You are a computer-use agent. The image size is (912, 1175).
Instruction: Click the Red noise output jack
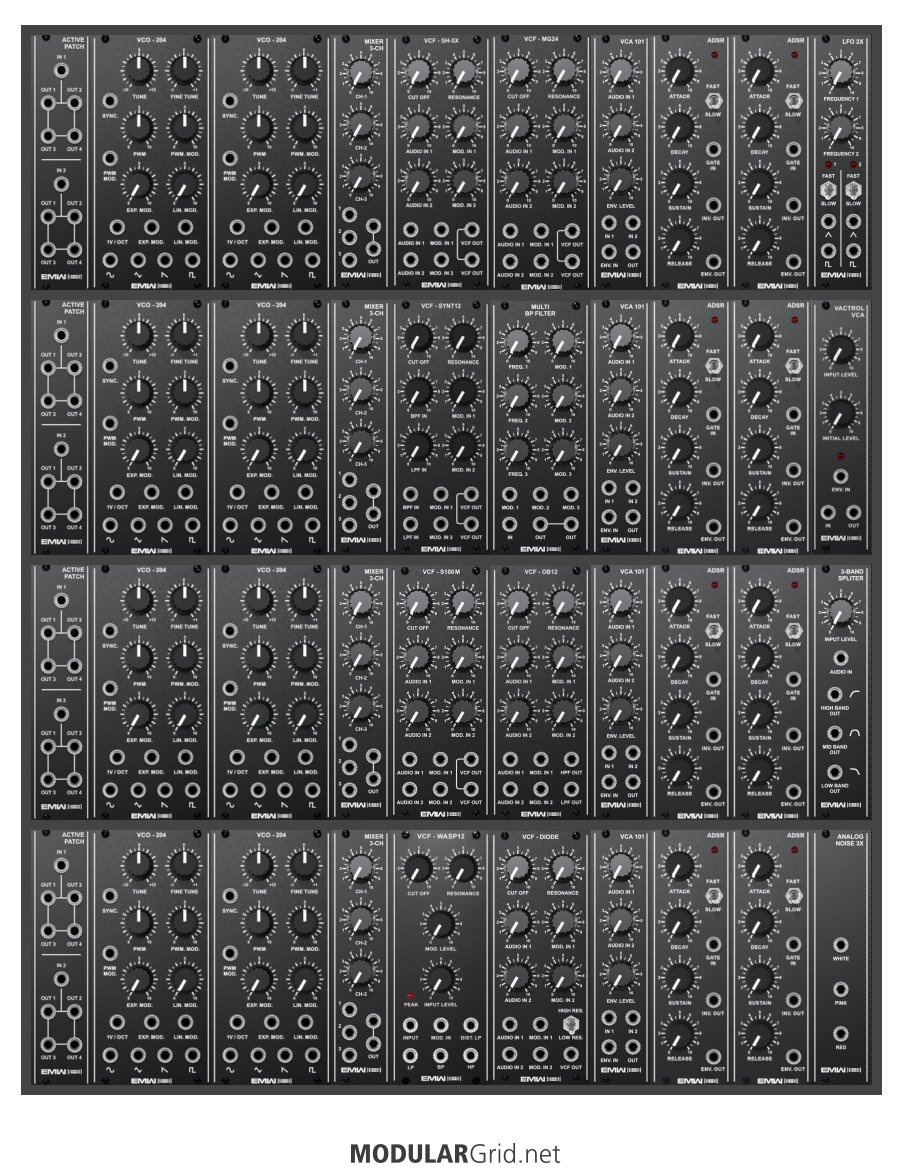click(841, 1034)
